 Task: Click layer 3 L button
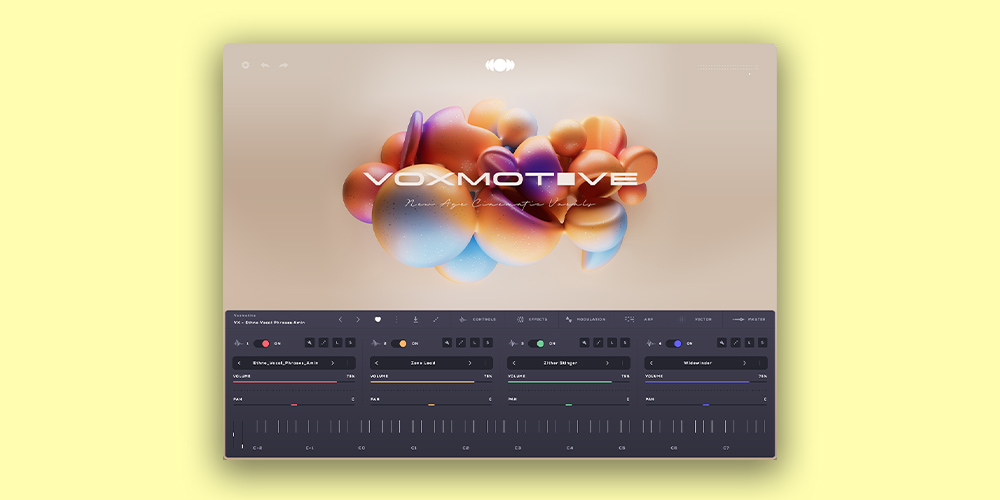tap(612, 342)
